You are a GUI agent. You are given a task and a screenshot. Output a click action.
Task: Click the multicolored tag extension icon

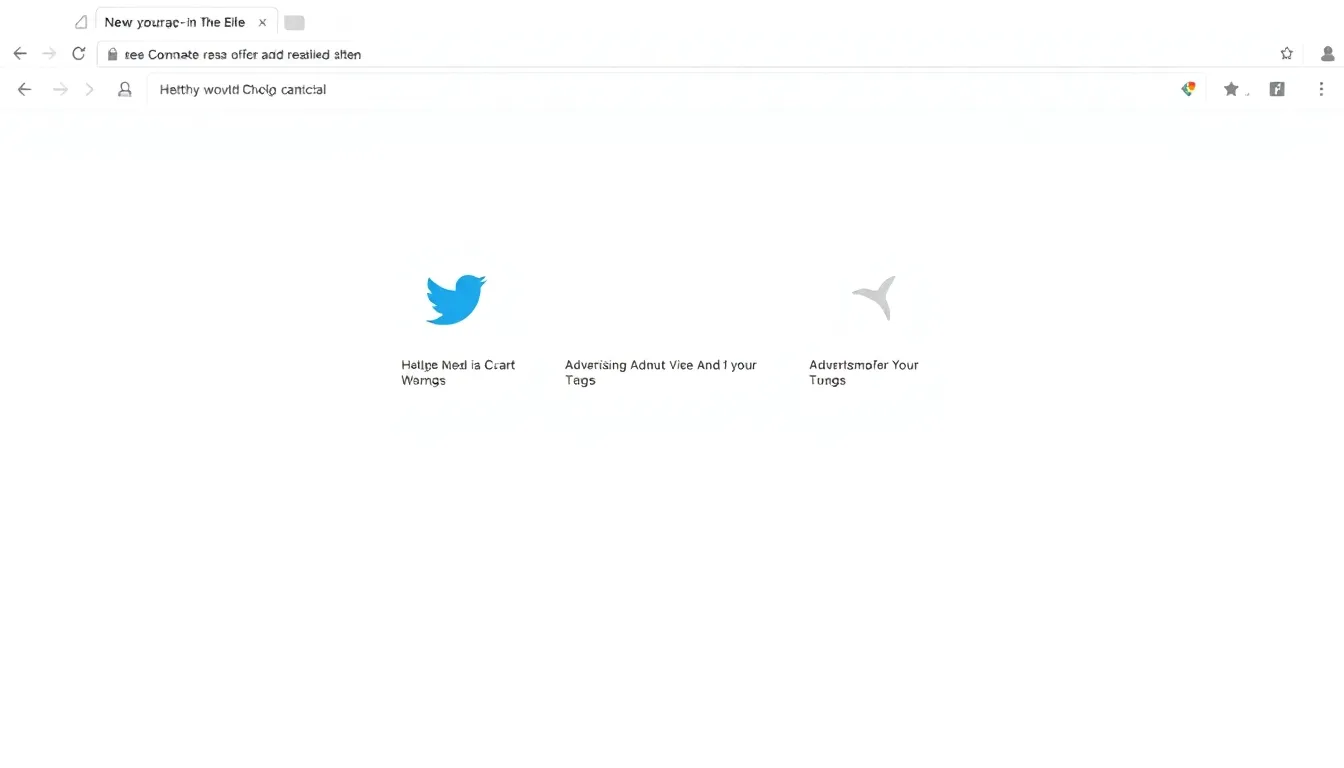click(x=1188, y=89)
